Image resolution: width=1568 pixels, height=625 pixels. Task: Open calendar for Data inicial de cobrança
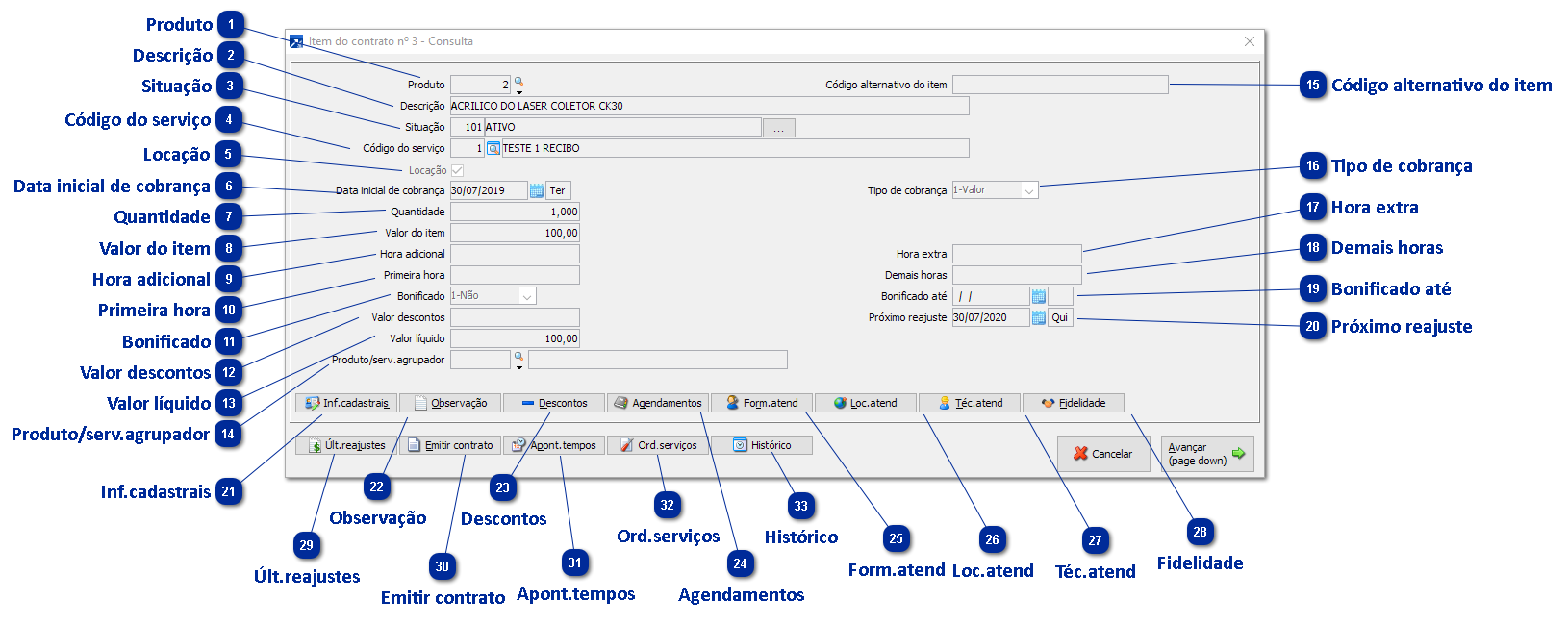coord(537,190)
